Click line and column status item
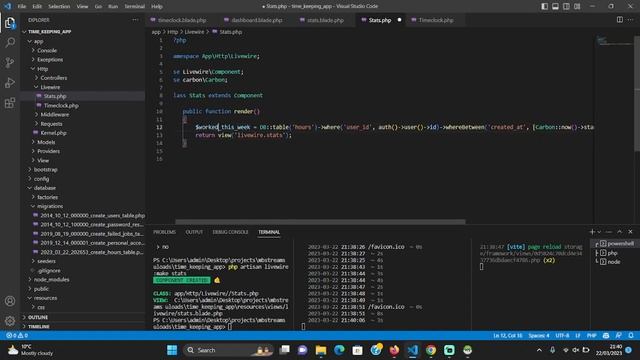This screenshot has height=360, width=640. click(507, 336)
